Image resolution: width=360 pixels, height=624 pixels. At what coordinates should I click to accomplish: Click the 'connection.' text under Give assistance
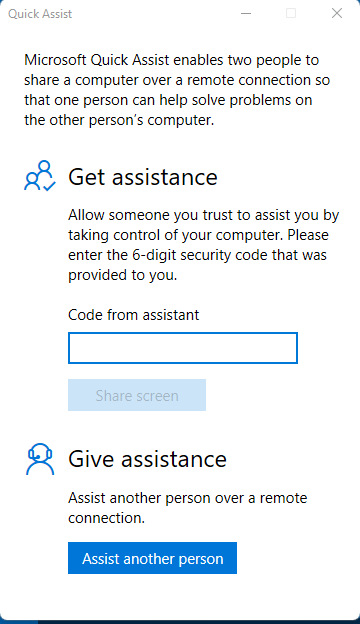pos(107,518)
